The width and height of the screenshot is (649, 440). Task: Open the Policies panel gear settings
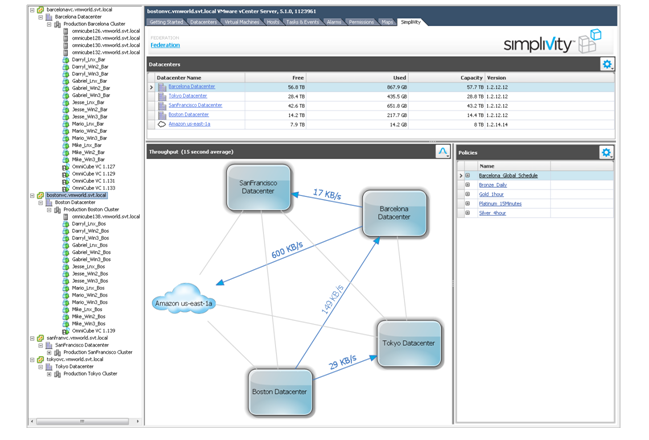pyautogui.click(x=606, y=152)
